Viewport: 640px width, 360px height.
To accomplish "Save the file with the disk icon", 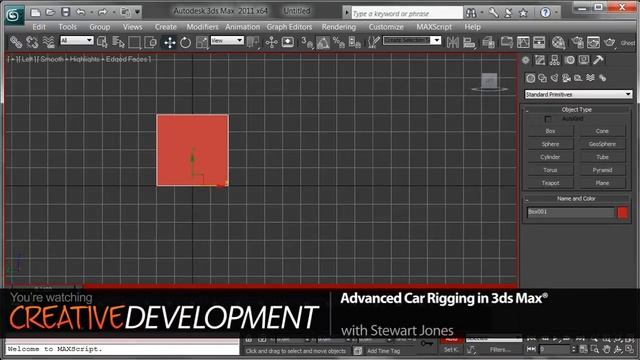I will pyautogui.click(x=65, y=12).
